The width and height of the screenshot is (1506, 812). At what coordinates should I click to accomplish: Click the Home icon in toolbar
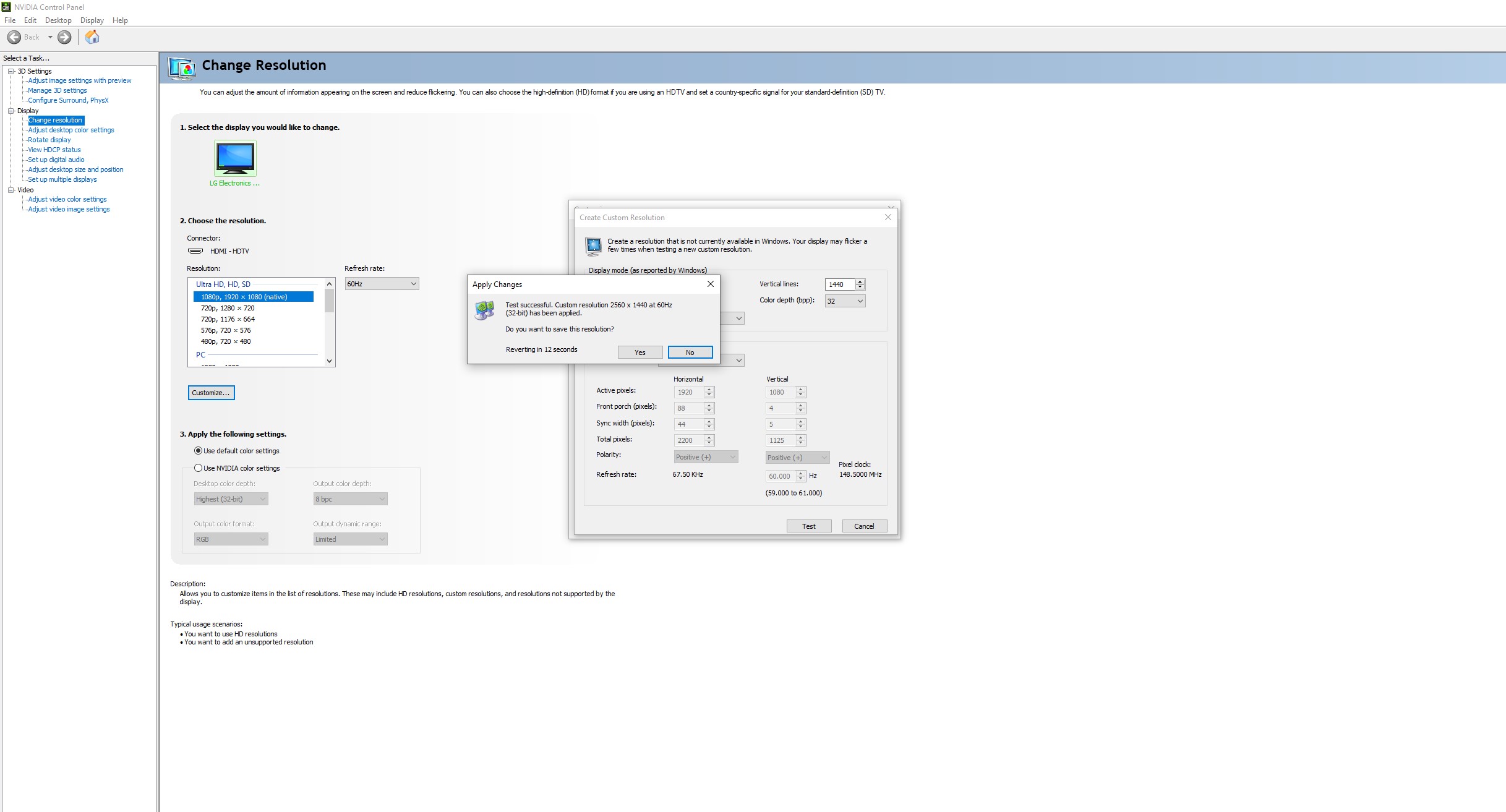(x=92, y=37)
